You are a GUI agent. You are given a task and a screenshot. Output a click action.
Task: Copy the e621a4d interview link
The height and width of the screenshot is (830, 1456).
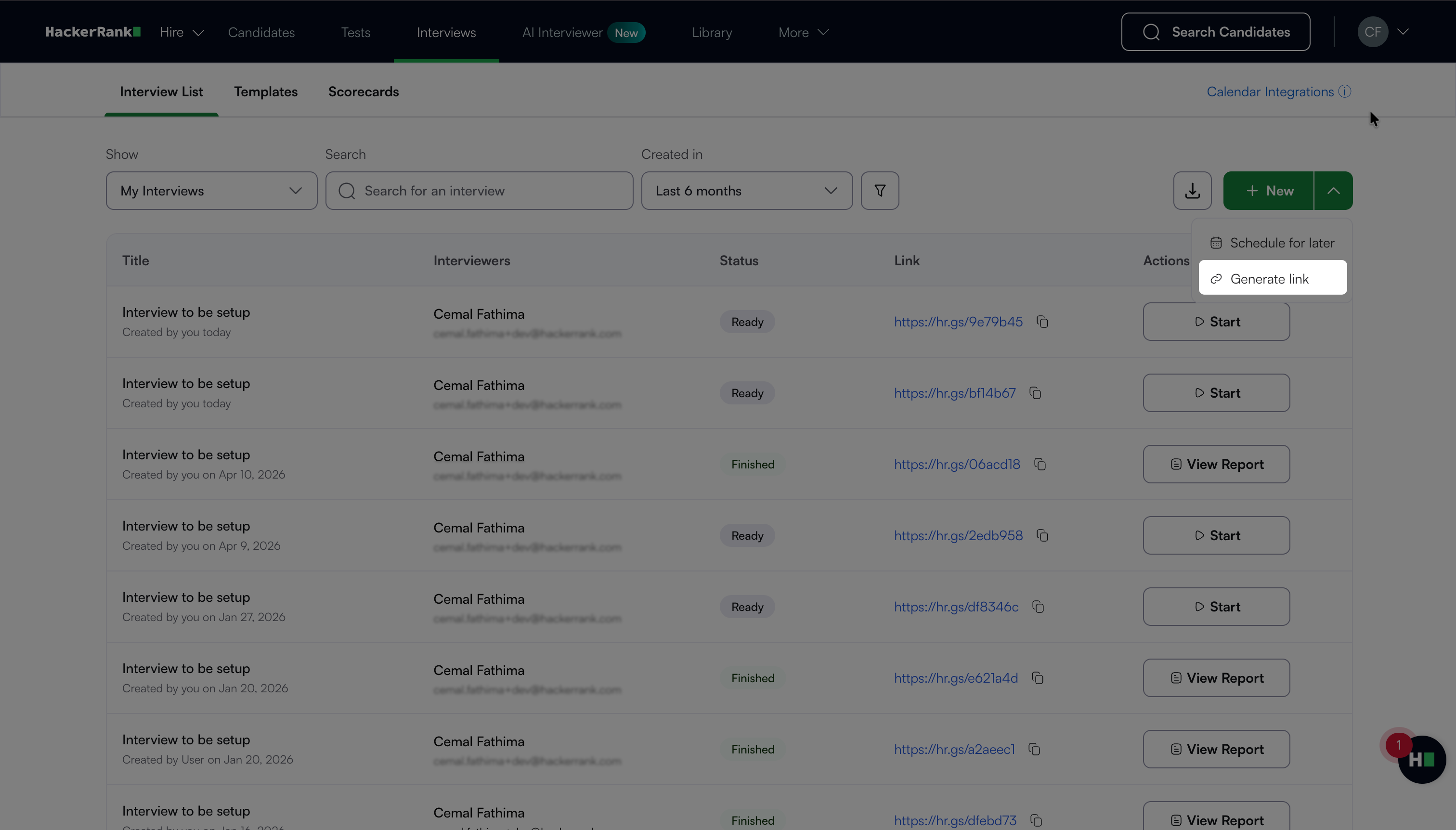[1038, 678]
